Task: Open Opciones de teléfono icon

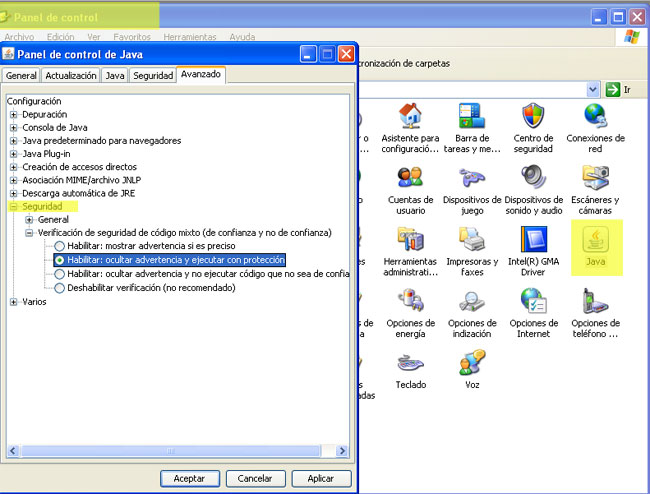Action: [595, 300]
